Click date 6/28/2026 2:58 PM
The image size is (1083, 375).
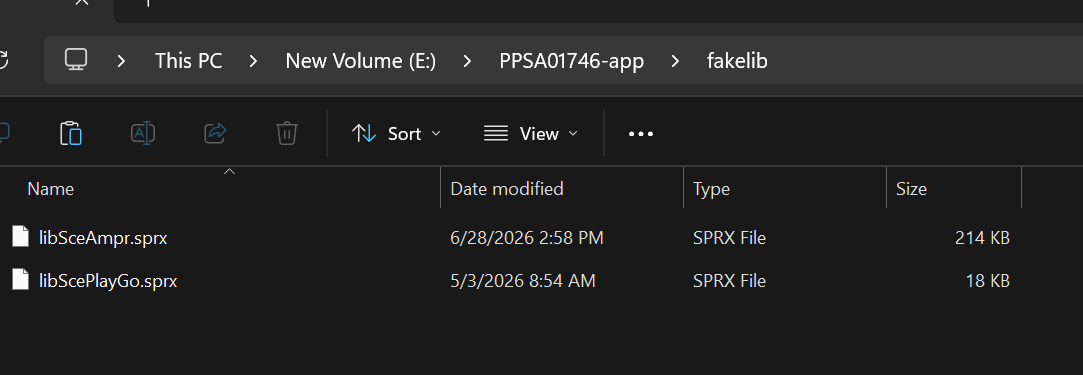[527, 238]
